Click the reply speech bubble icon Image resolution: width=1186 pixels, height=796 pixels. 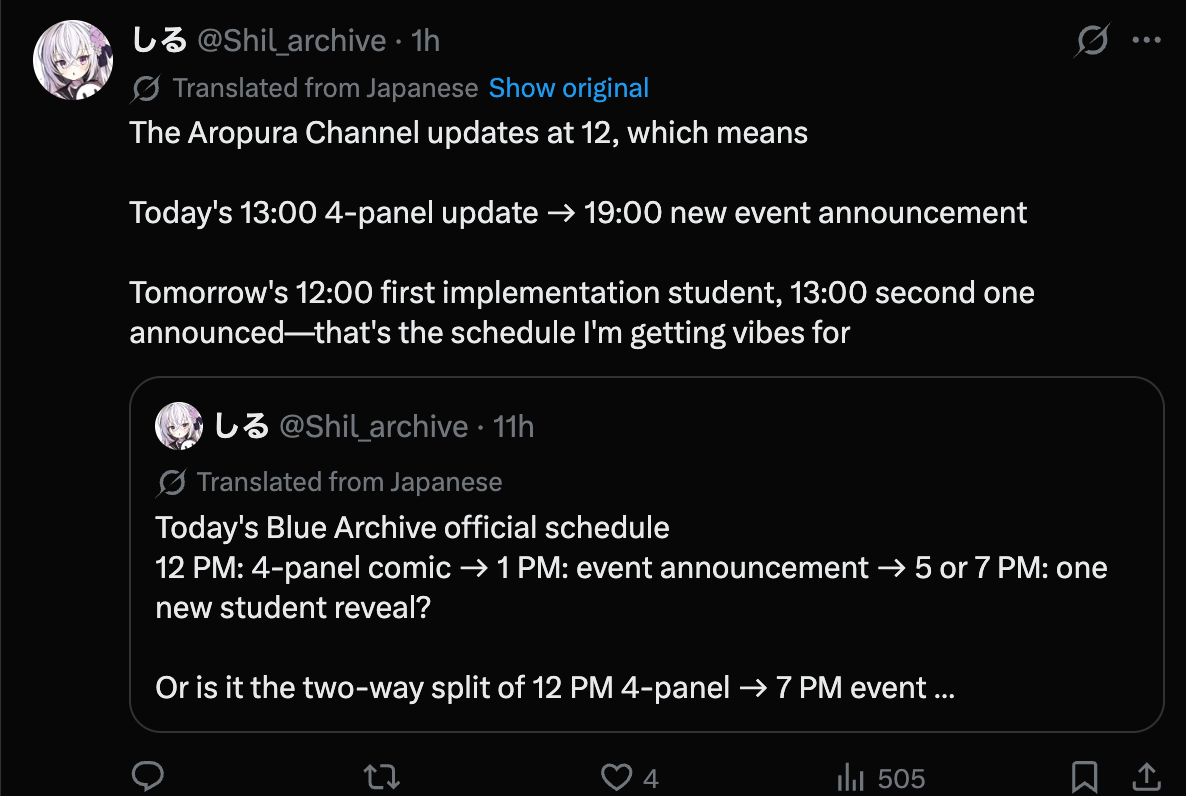(x=147, y=776)
